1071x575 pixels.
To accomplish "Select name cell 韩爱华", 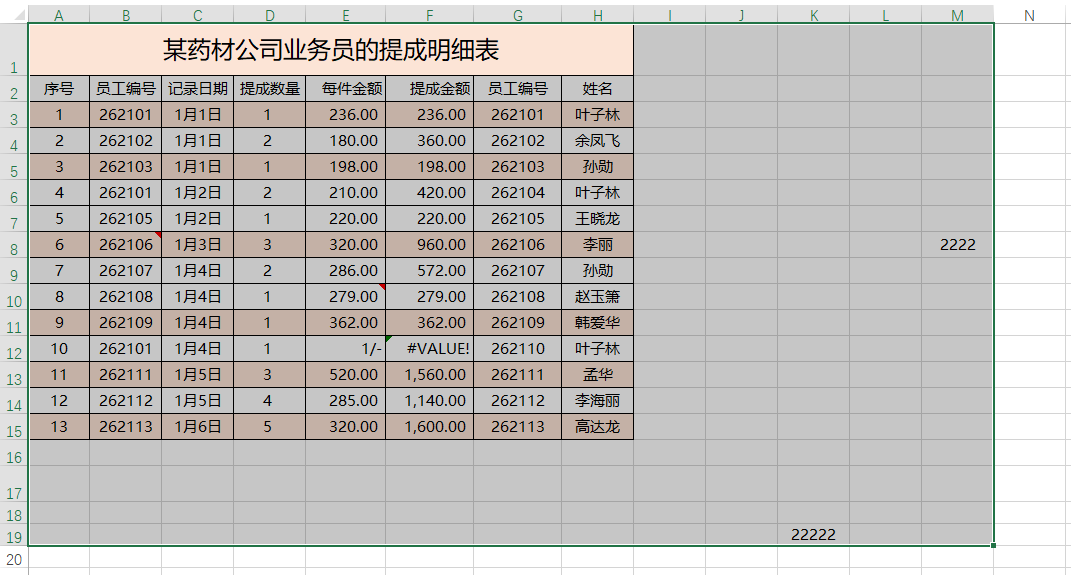I will click(598, 323).
